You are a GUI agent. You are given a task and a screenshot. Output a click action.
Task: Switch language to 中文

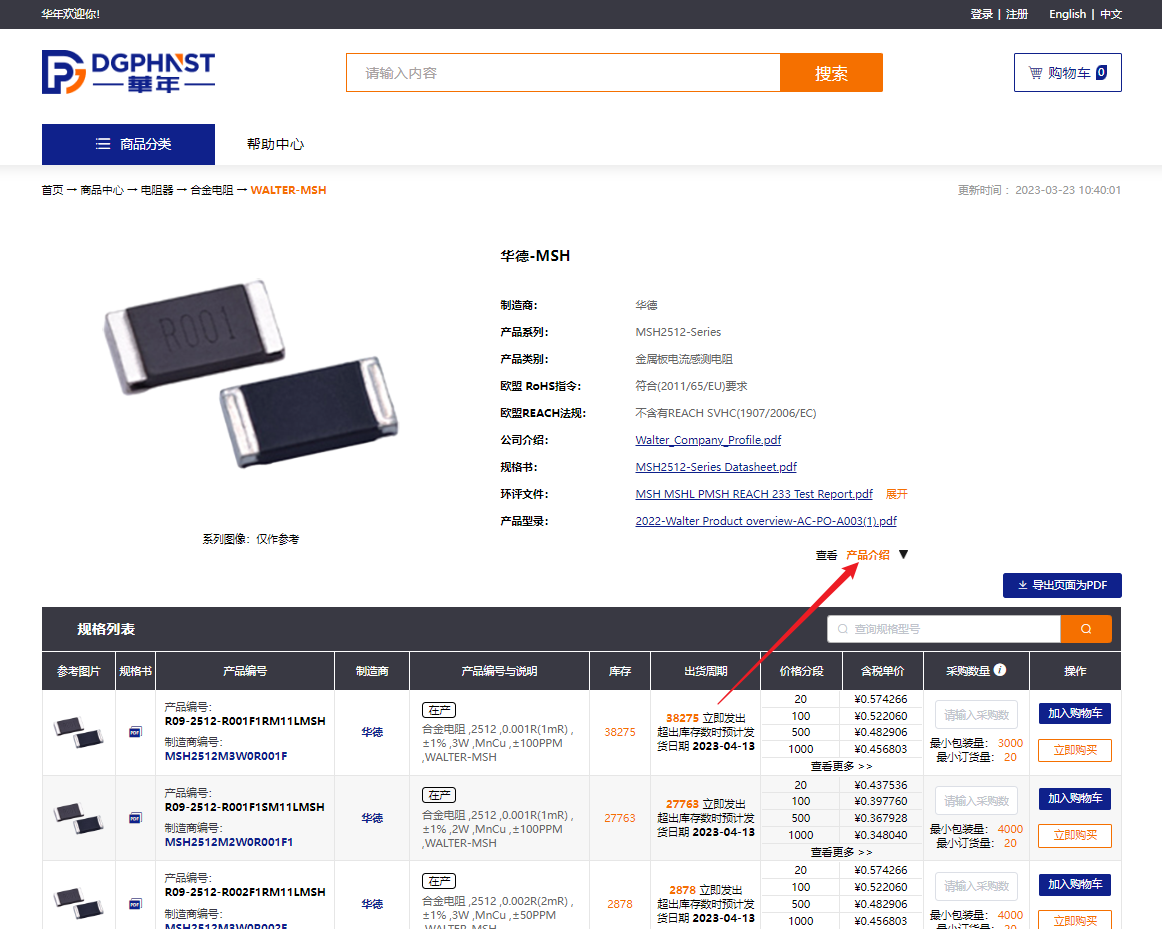(x=1111, y=14)
